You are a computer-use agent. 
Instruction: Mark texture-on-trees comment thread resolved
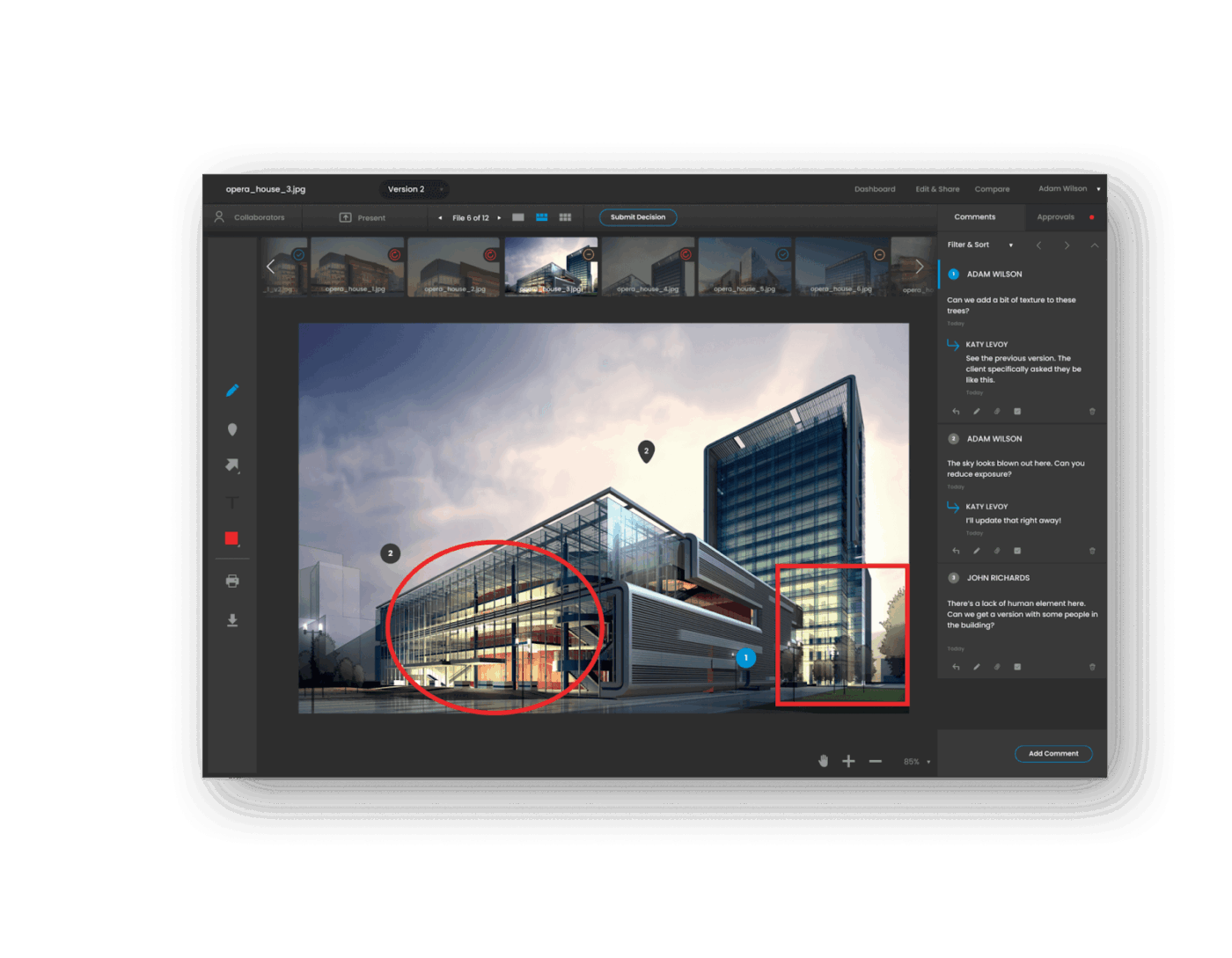(1017, 412)
